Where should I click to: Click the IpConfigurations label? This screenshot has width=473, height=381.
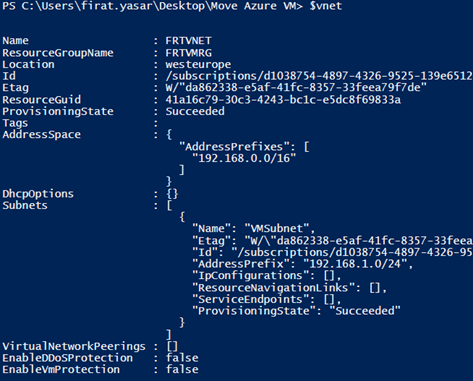point(250,276)
